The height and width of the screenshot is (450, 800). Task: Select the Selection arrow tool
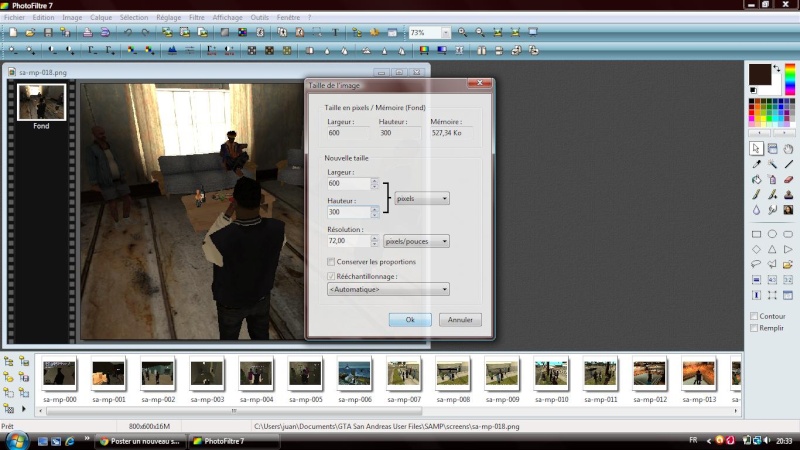pos(756,148)
